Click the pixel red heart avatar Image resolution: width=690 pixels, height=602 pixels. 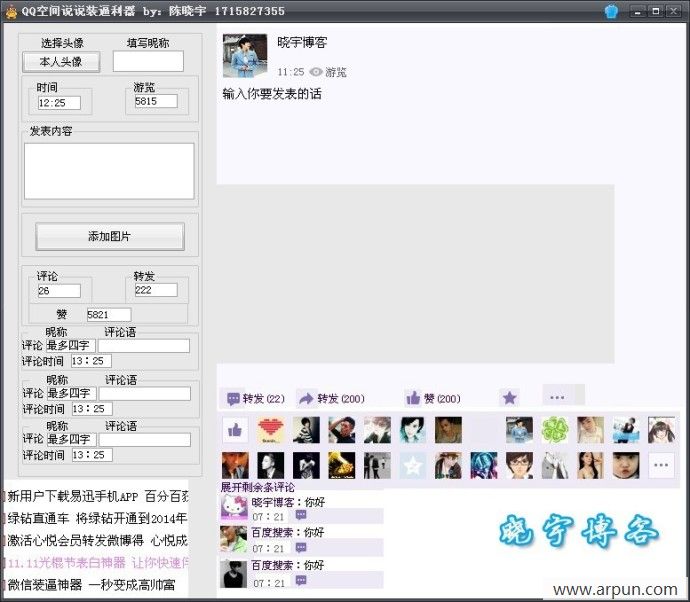pyautogui.click(x=271, y=430)
